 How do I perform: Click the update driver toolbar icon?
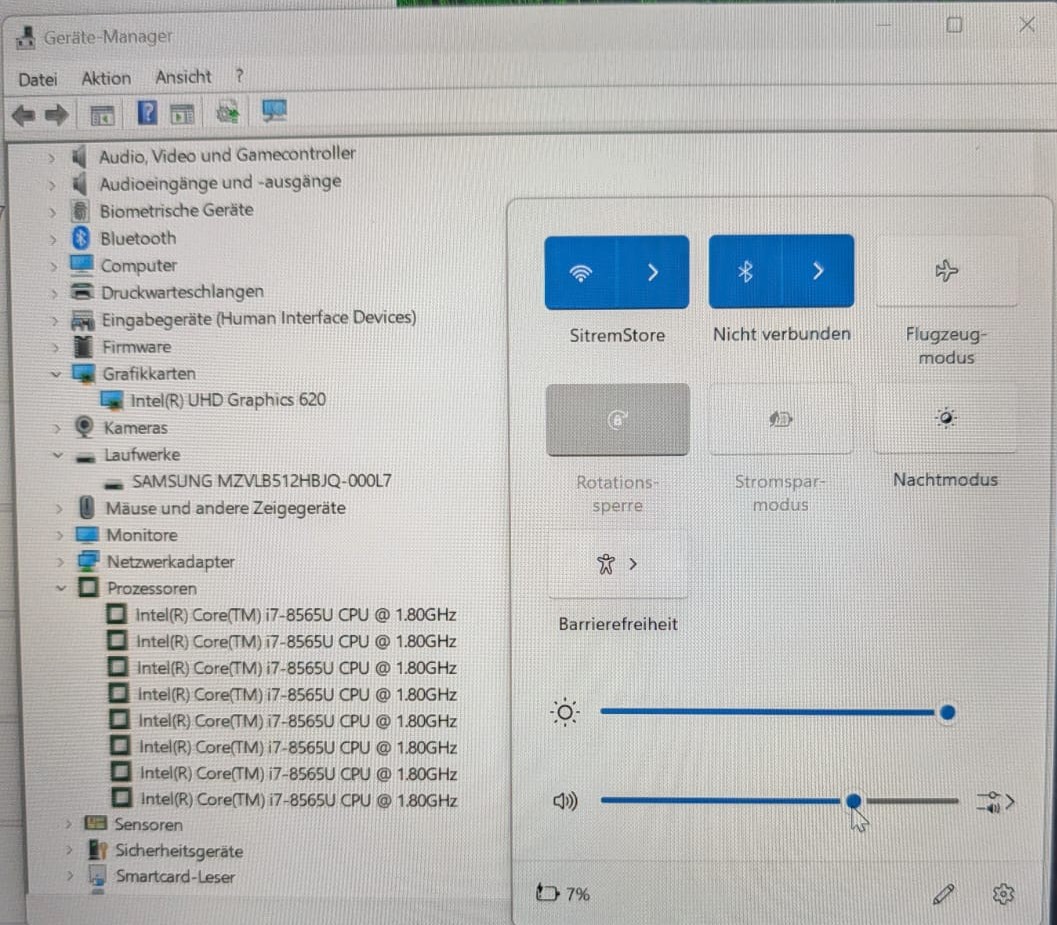(x=228, y=112)
